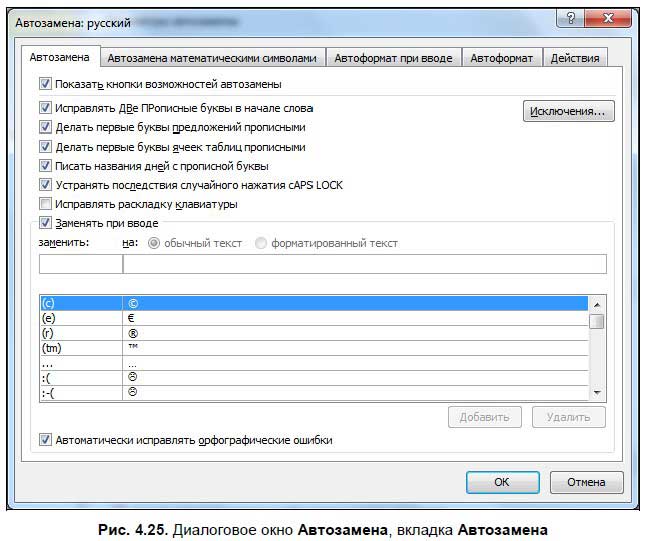Click the Help question mark button
This screenshot has width=649, height=541.
[571, 19]
